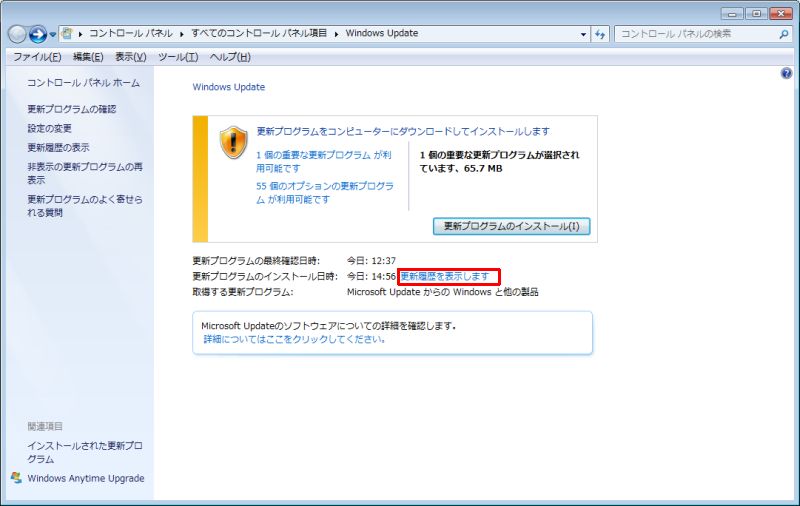800x506 pixels.
Task: Open the help question mark icon
Action: (x=786, y=73)
